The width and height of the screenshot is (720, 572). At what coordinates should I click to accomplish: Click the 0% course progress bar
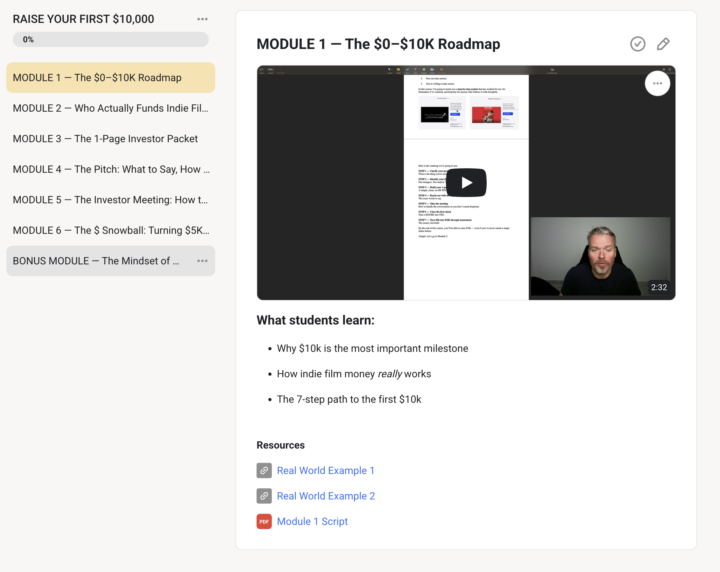point(110,39)
